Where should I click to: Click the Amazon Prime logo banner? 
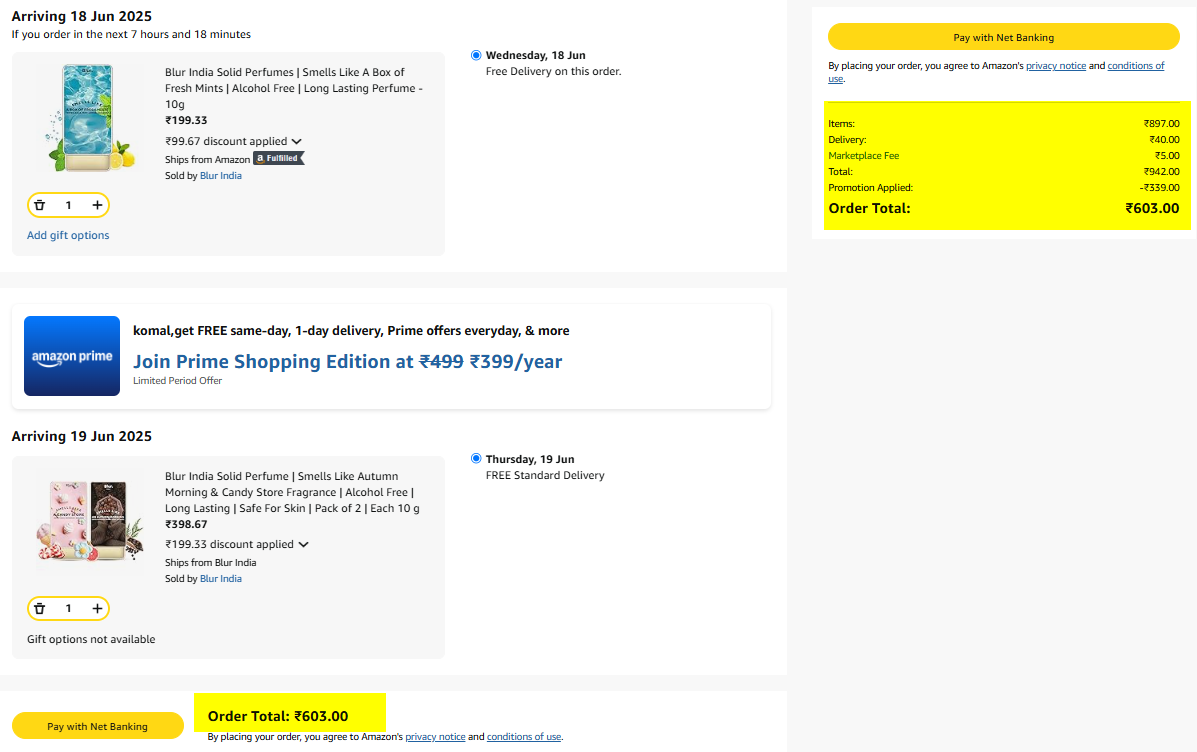point(72,356)
